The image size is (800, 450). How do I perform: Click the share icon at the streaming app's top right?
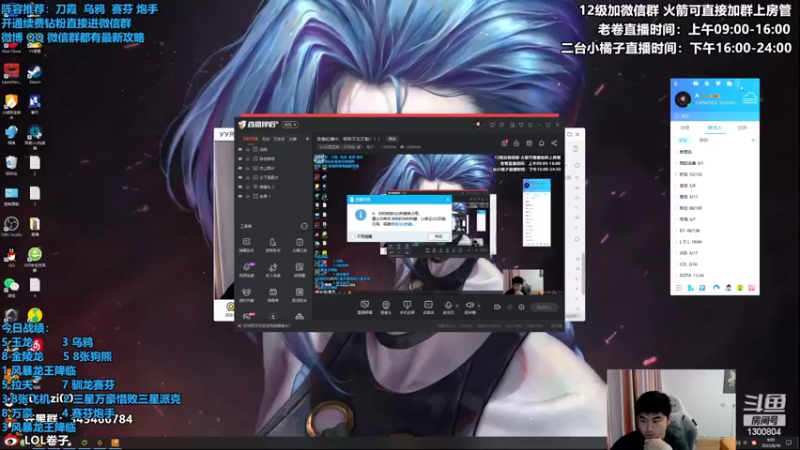point(554,143)
